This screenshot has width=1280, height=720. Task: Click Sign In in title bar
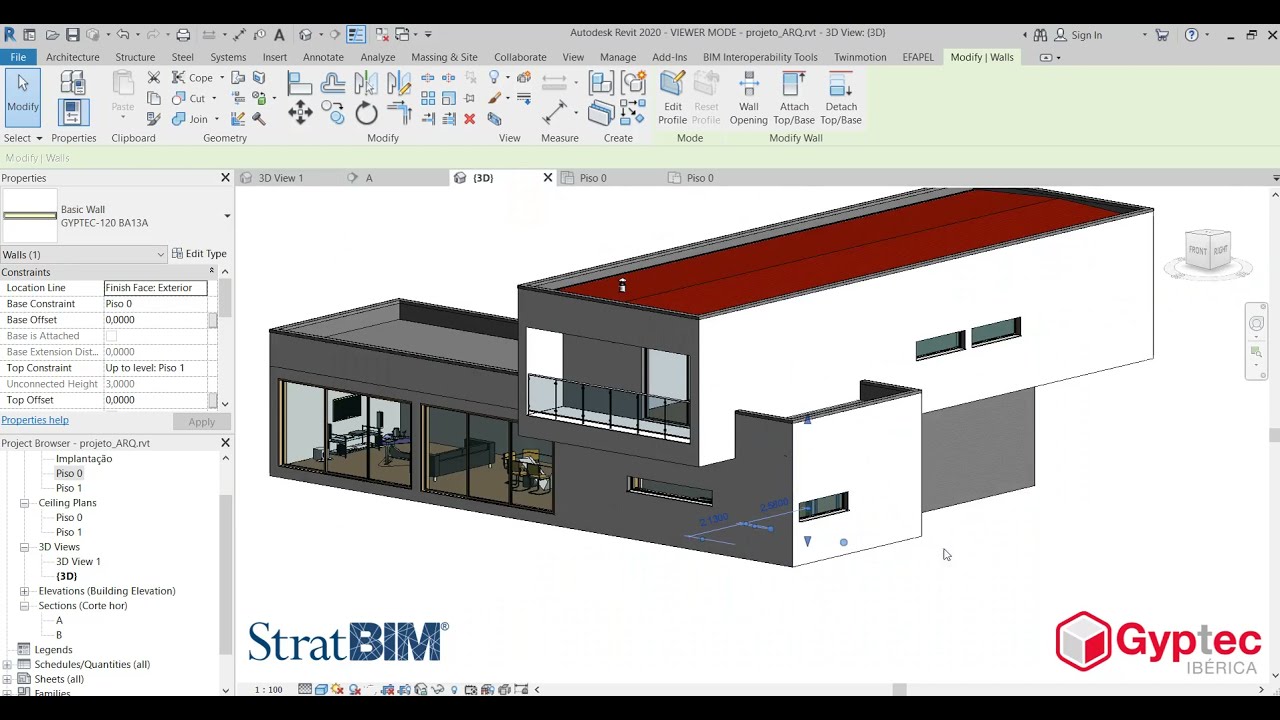pos(1086,35)
